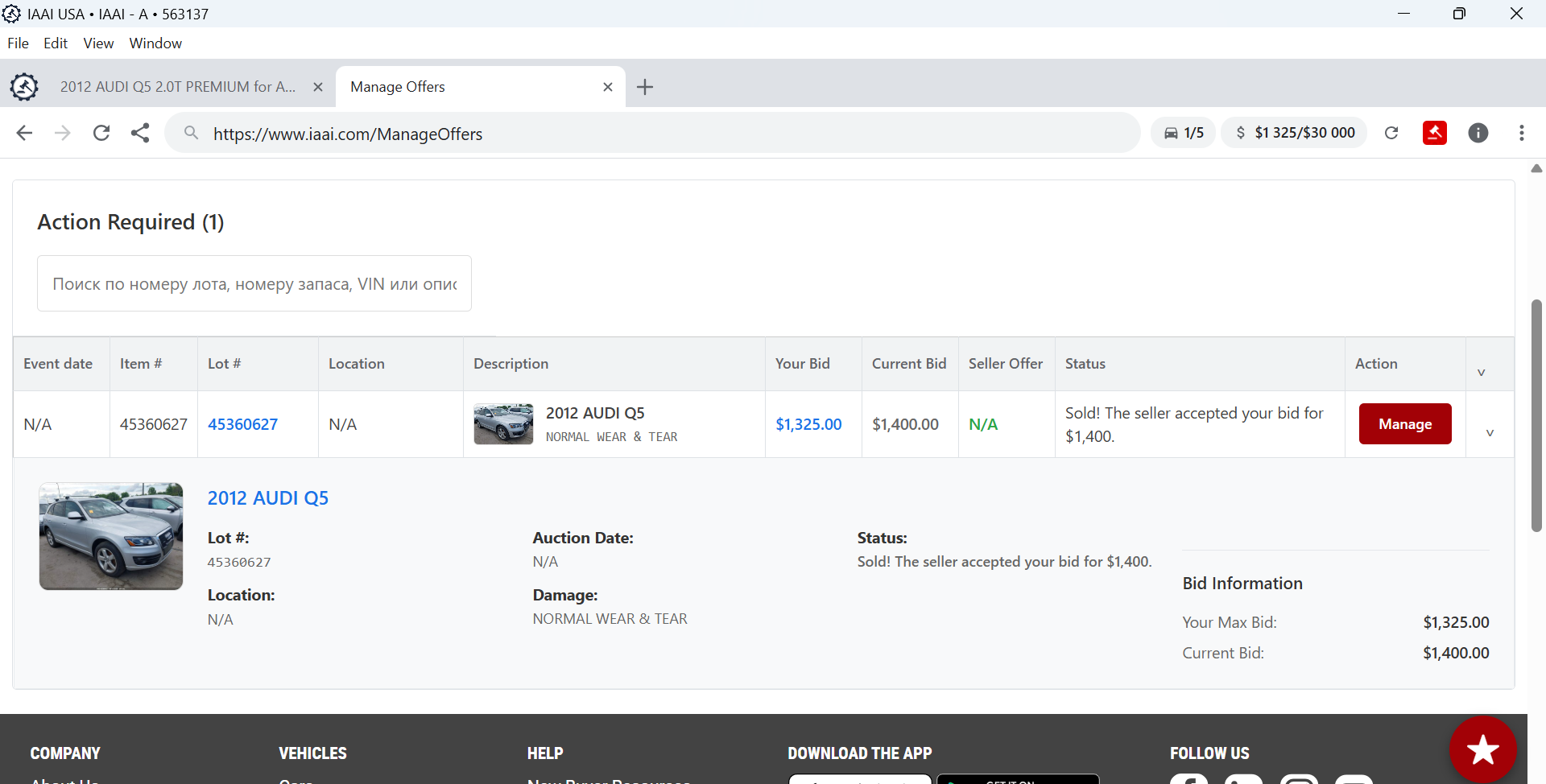
Task: Click the refresh icon next to the balance
Action: (1391, 133)
